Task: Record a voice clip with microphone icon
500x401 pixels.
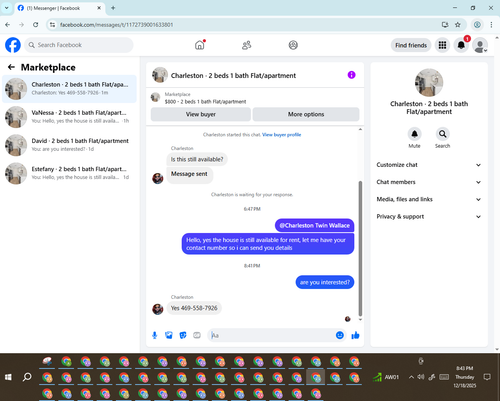Action: pos(154,335)
